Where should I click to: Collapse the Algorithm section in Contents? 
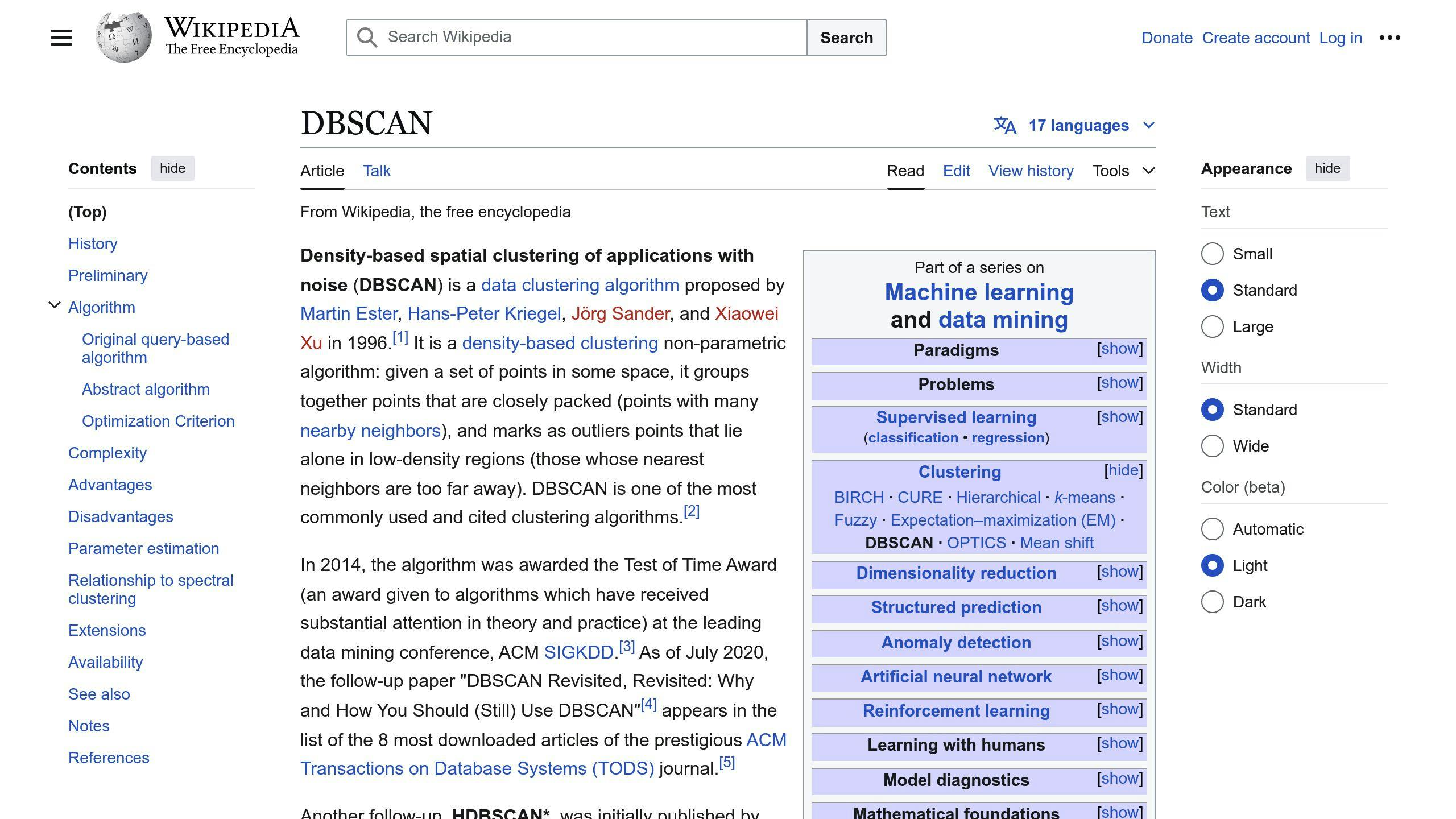[55, 305]
